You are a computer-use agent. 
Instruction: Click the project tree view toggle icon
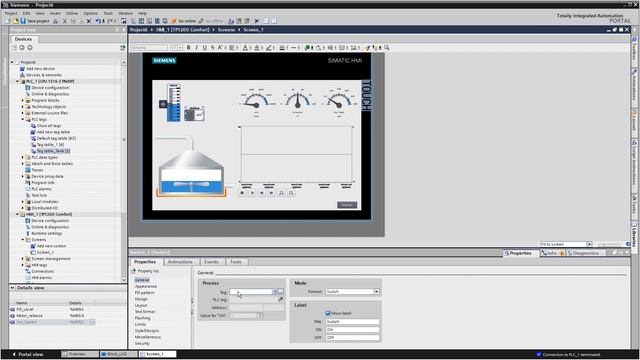122,48
